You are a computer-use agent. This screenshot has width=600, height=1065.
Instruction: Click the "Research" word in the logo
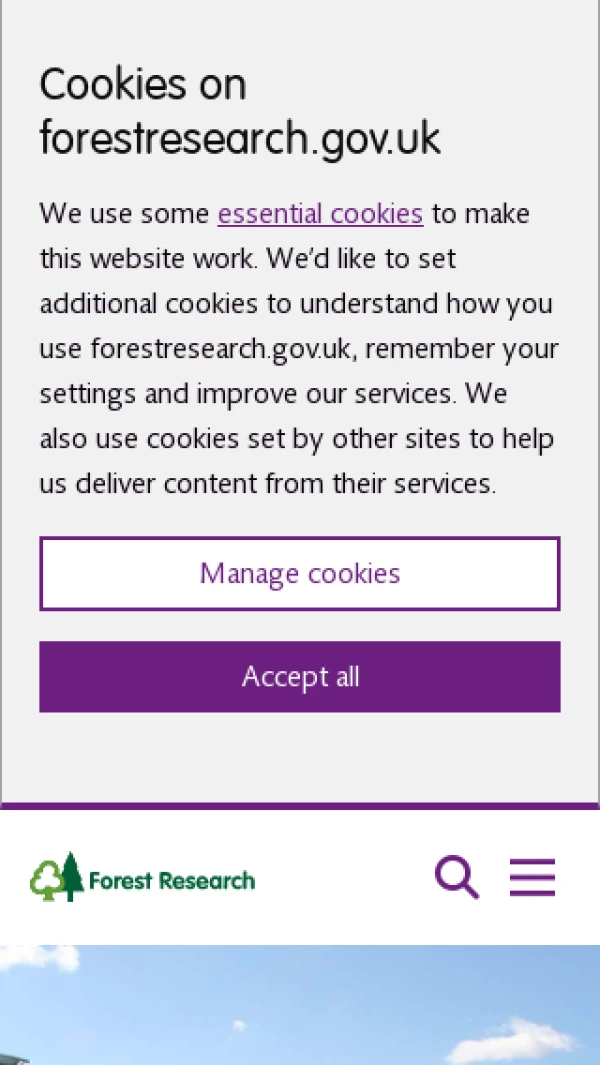point(206,881)
